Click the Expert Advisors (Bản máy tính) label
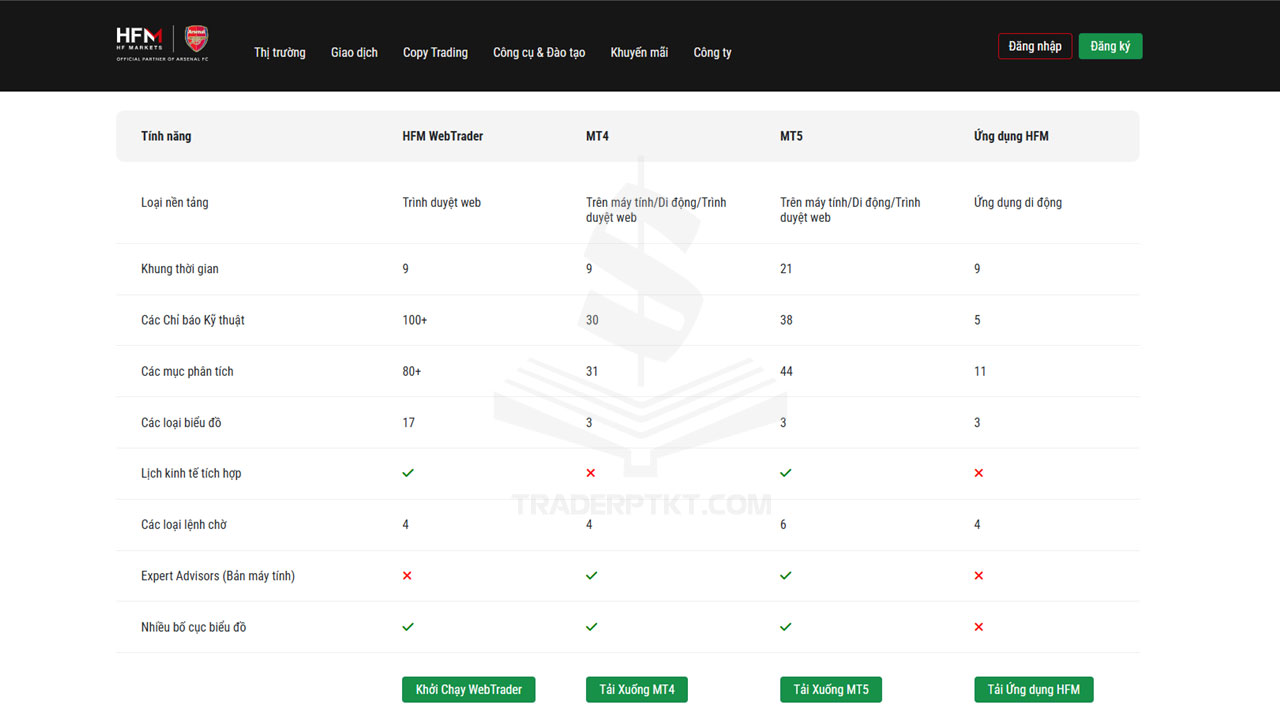Viewport: 1280px width, 720px height. click(218, 576)
